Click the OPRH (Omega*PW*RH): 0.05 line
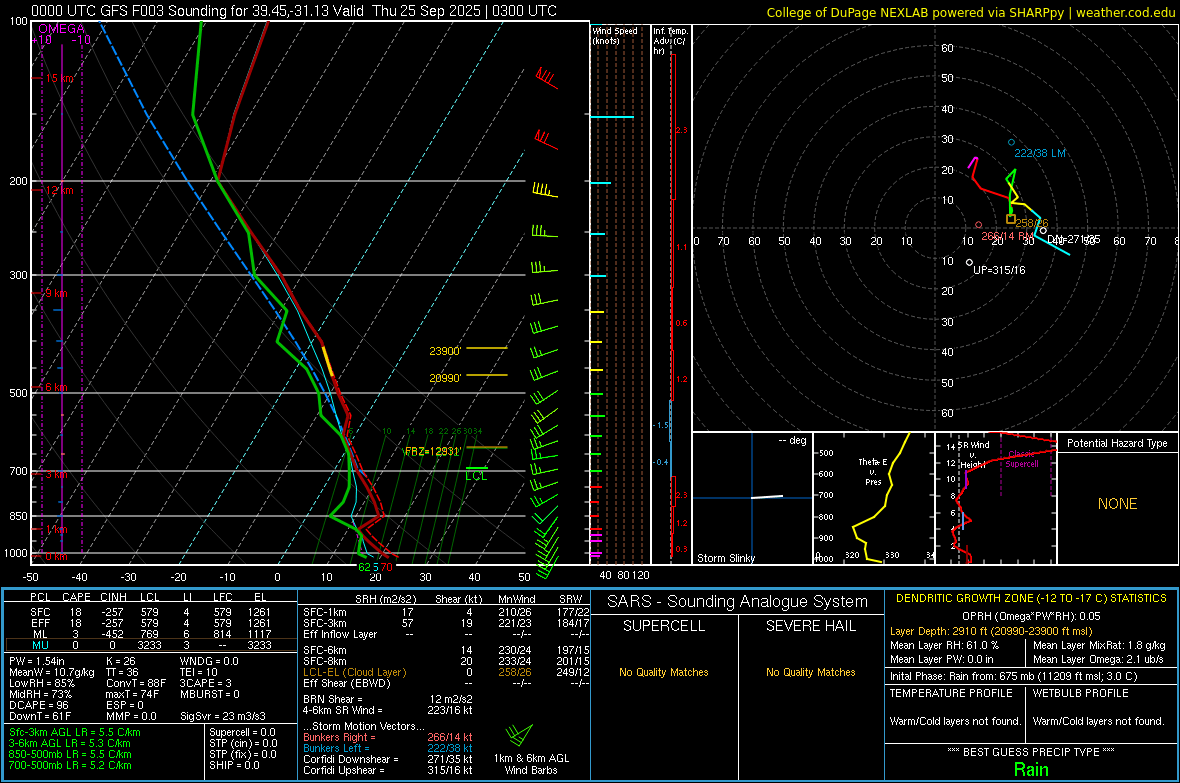This screenshot has height=783, width=1180. (1031, 616)
